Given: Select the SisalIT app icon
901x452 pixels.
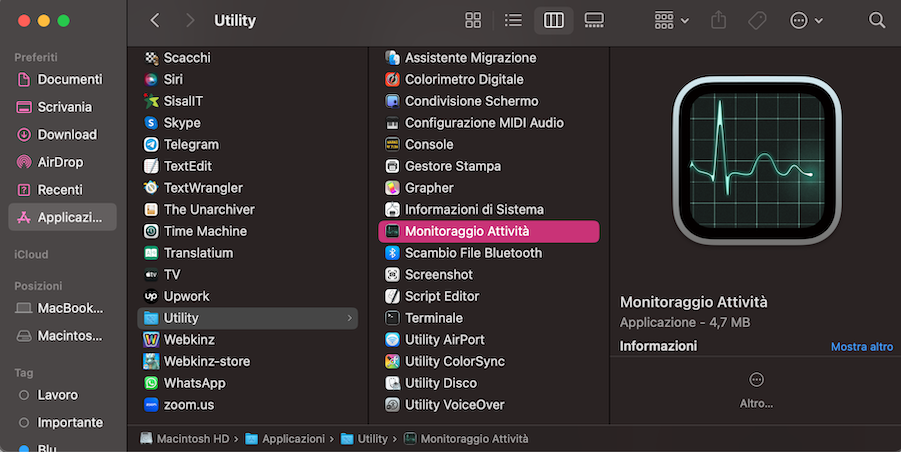Looking at the screenshot, I should [x=151, y=101].
